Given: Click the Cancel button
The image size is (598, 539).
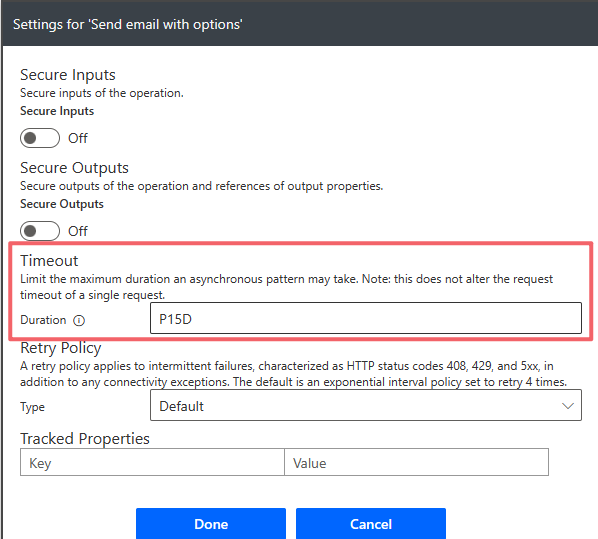Looking at the screenshot, I should (371, 524).
